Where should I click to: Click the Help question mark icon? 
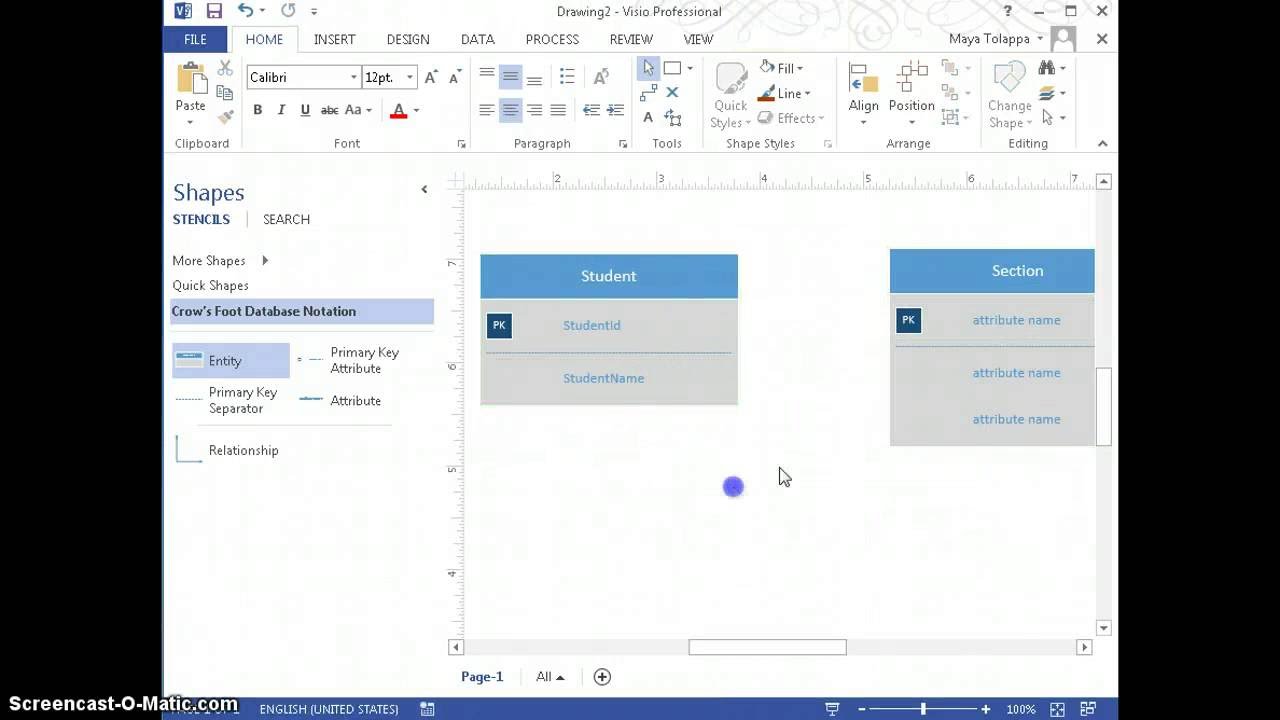click(x=1007, y=11)
